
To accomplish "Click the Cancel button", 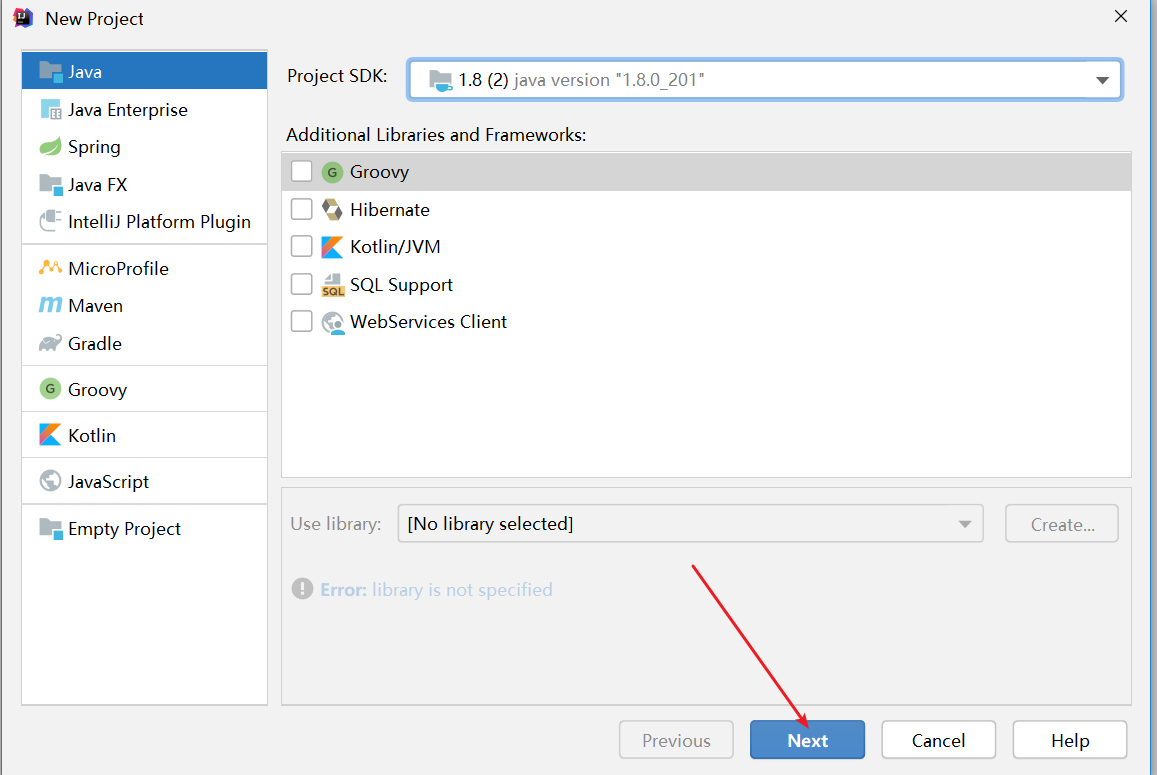I will click(x=938, y=740).
